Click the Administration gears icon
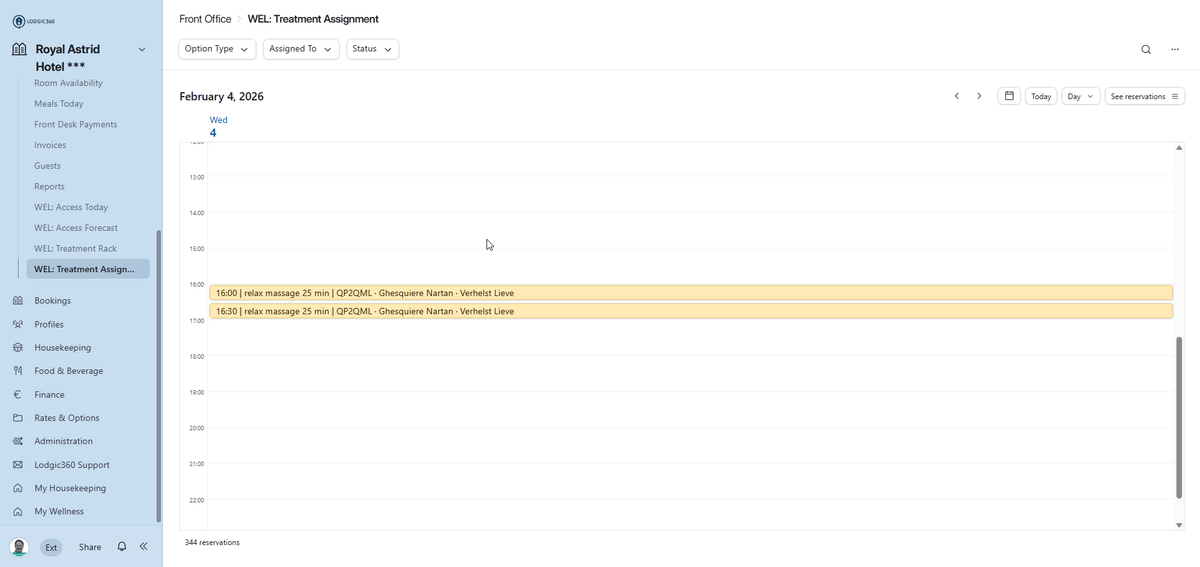The image size is (1200, 567). (18, 441)
